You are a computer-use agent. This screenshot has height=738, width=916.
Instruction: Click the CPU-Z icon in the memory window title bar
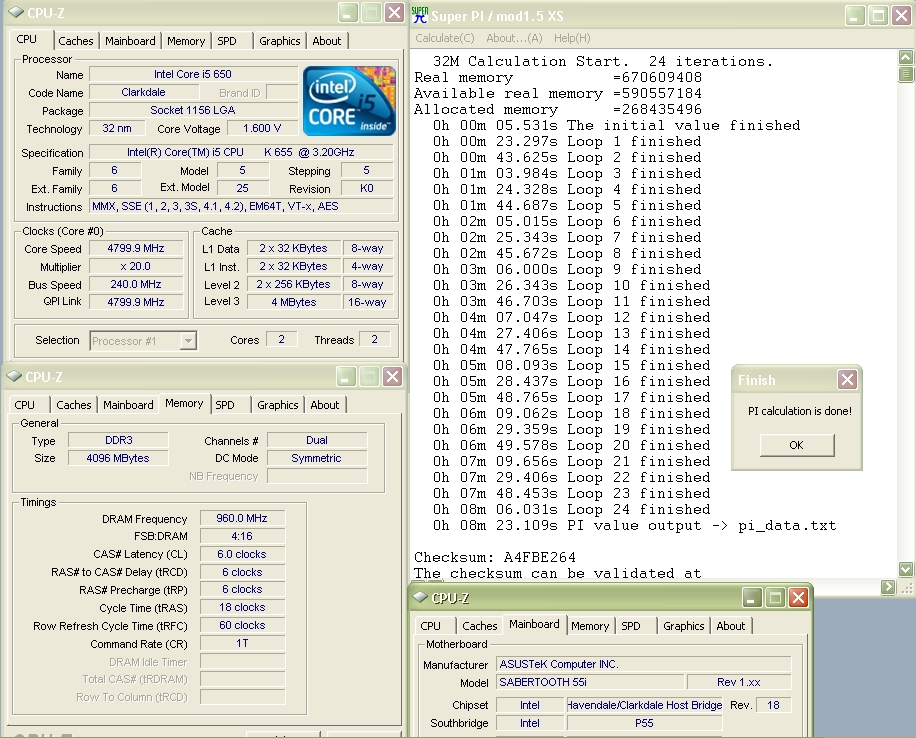(14, 377)
